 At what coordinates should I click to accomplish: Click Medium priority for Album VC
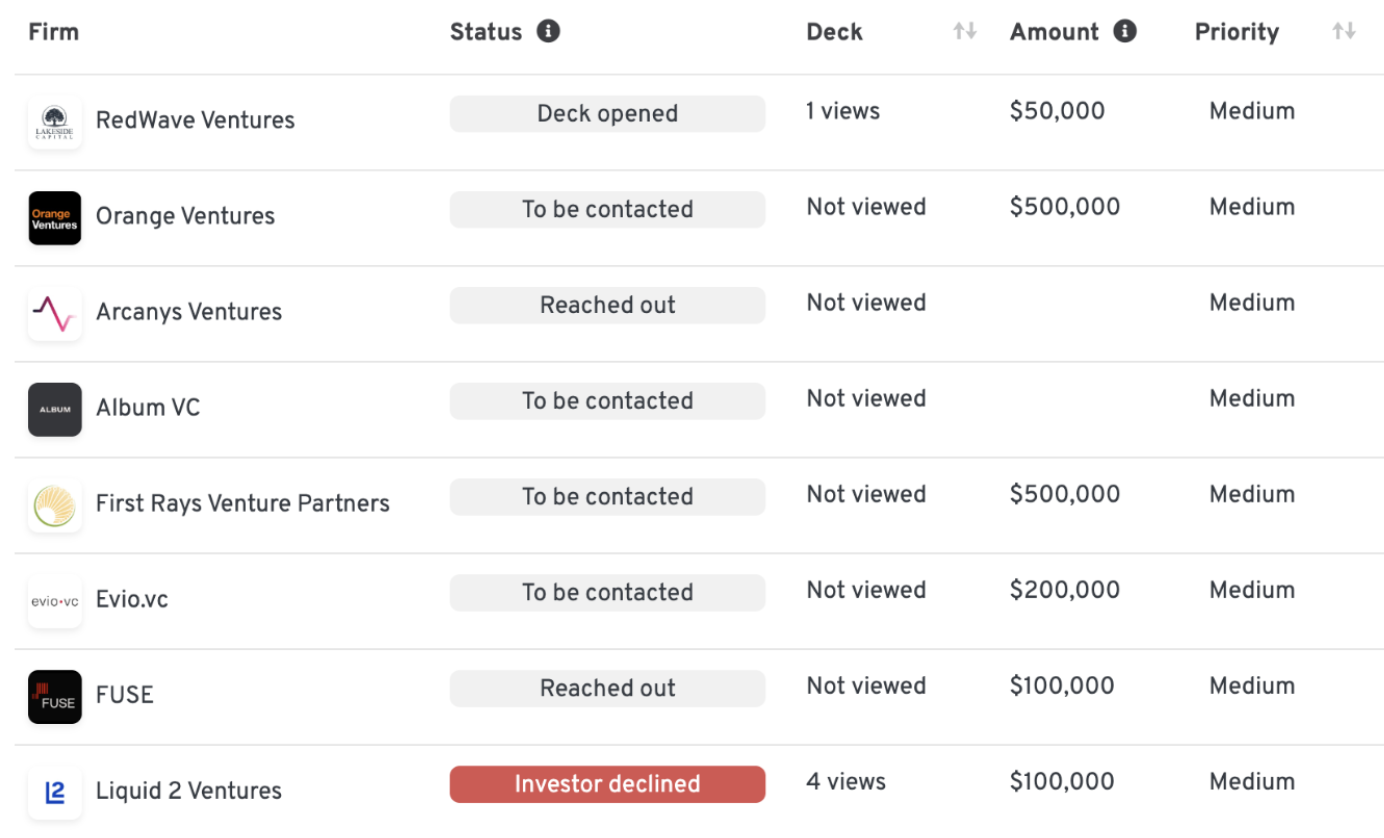pos(1252,398)
